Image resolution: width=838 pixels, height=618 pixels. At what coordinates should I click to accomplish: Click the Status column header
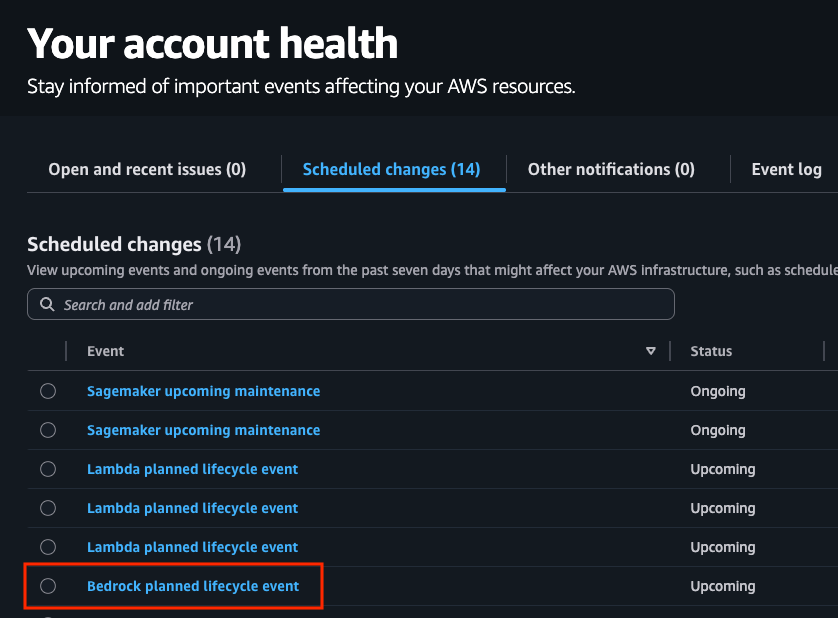[x=711, y=351]
